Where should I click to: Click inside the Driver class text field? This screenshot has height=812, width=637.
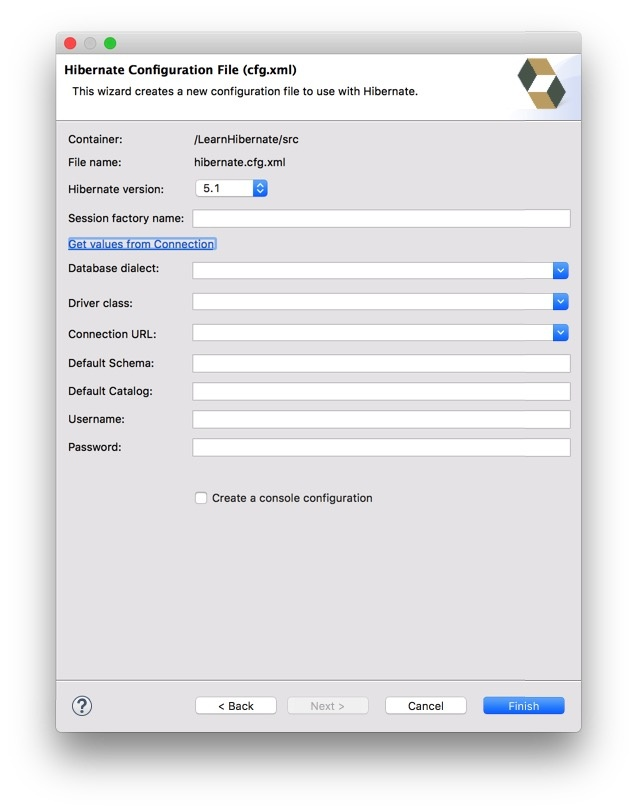pos(372,301)
